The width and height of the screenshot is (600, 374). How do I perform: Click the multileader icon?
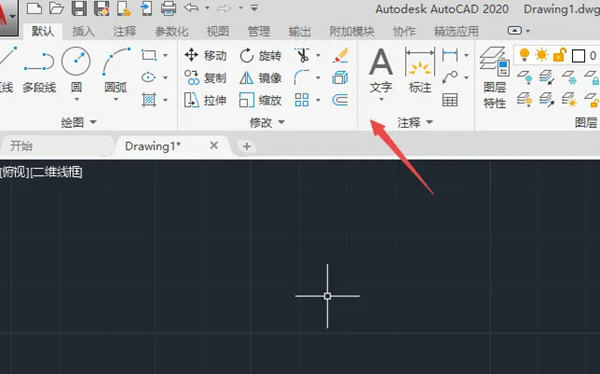[x=450, y=77]
